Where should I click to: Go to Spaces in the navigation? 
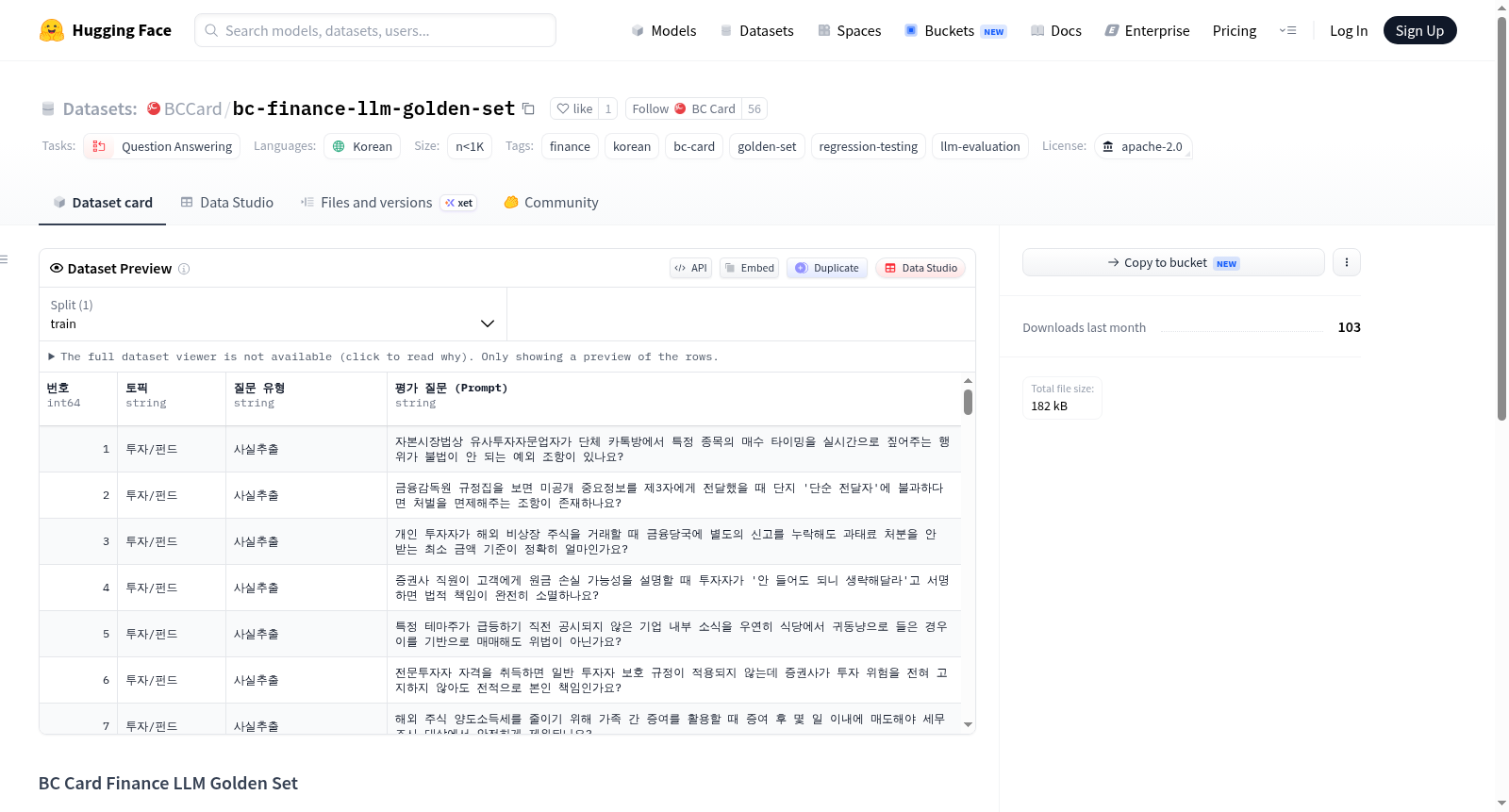pyautogui.click(x=849, y=31)
